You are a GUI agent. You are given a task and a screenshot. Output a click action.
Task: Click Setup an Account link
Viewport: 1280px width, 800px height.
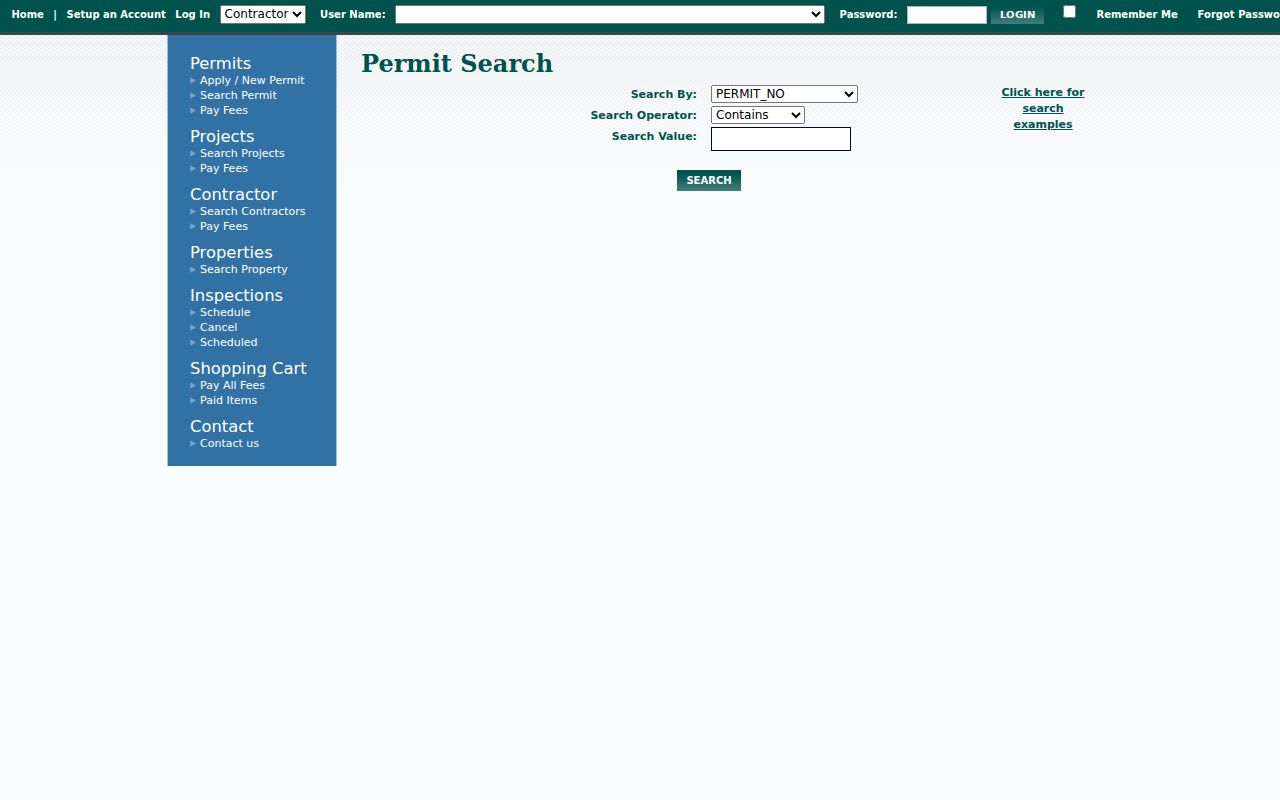pyautogui.click(x=116, y=14)
